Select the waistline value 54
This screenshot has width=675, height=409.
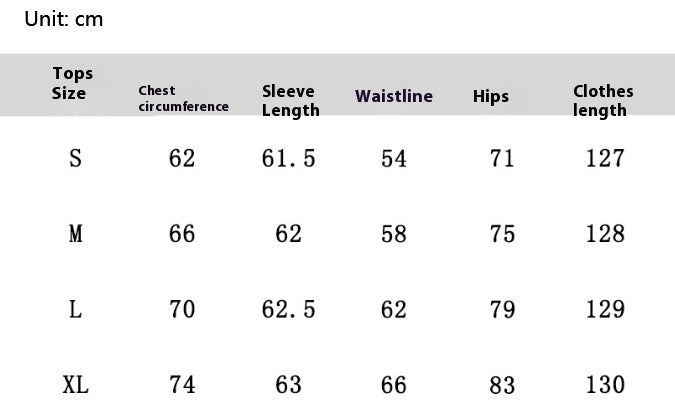394,158
